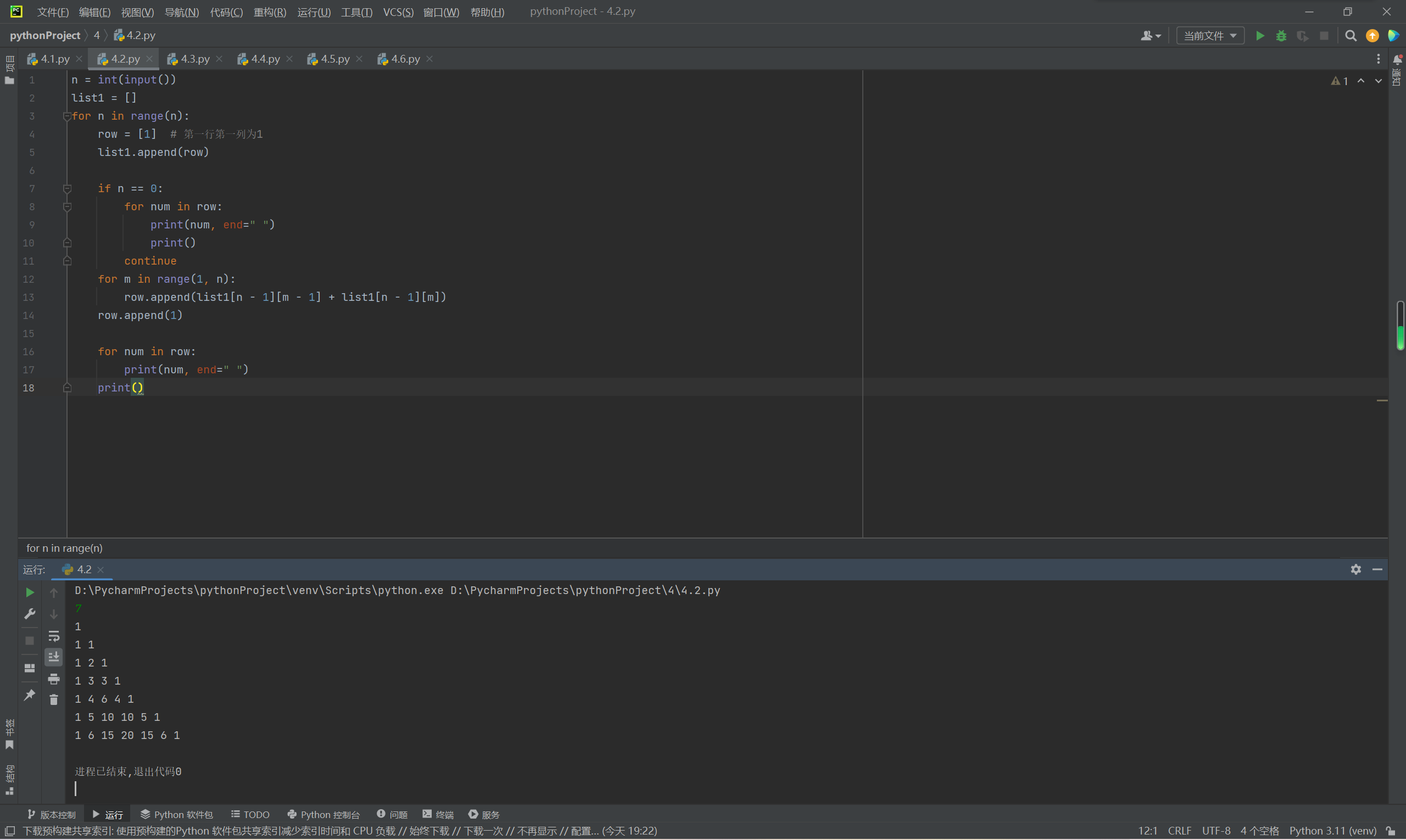Click the green Run button in top toolbar
Viewport: 1406px width, 840px height.
(1260, 36)
